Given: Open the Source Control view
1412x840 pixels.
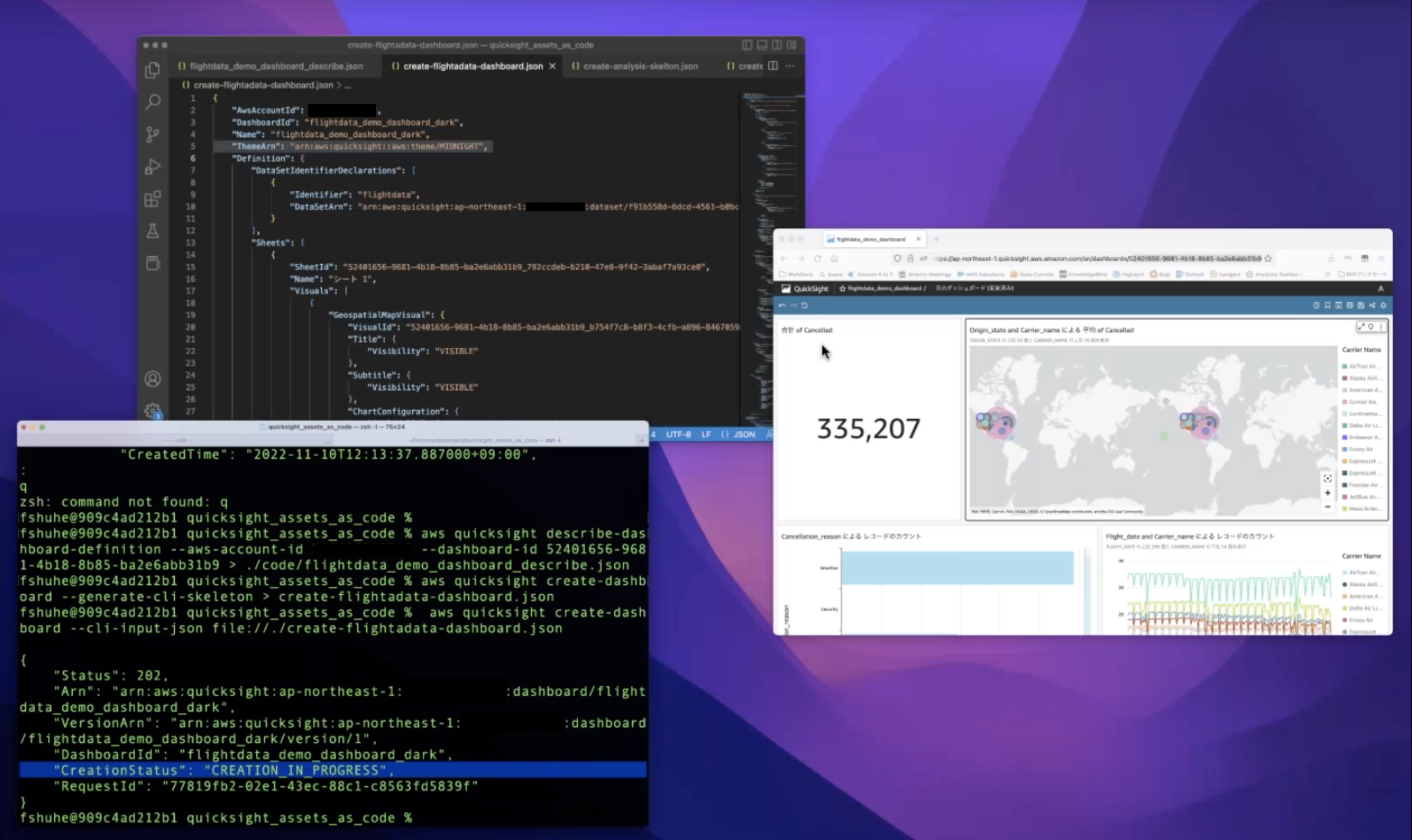Looking at the screenshot, I should (152, 135).
